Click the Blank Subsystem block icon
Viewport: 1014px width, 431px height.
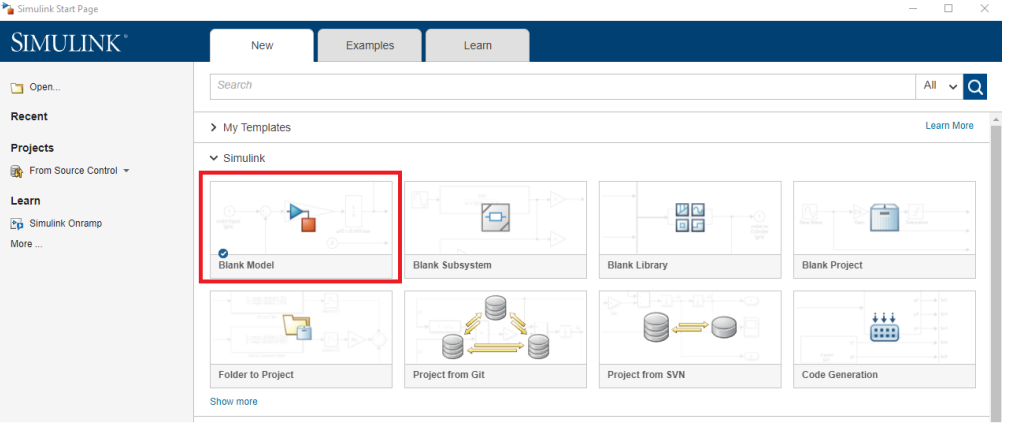pyautogui.click(x=496, y=217)
